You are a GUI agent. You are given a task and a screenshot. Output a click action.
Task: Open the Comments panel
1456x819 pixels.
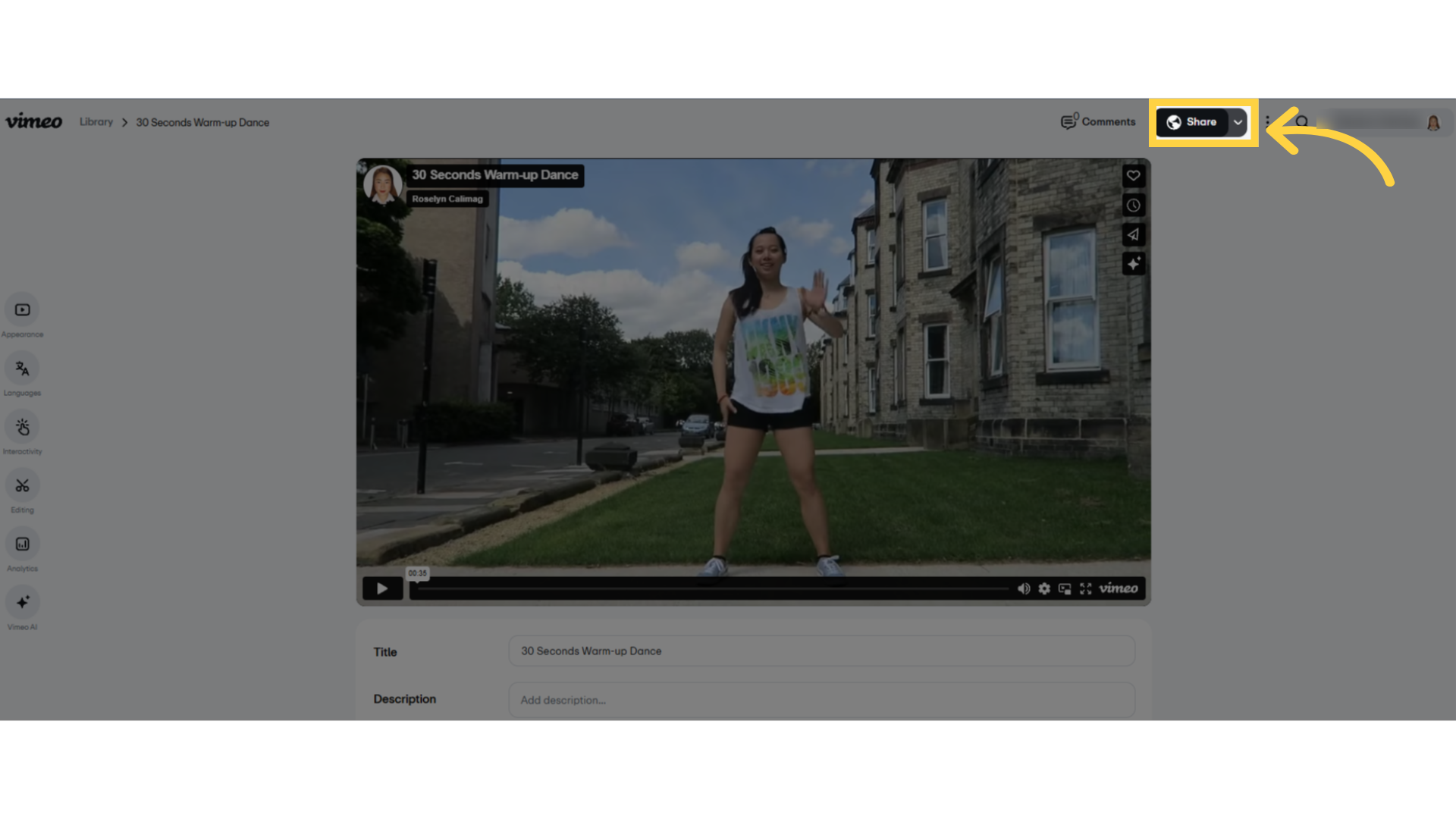coord(1097,121)
